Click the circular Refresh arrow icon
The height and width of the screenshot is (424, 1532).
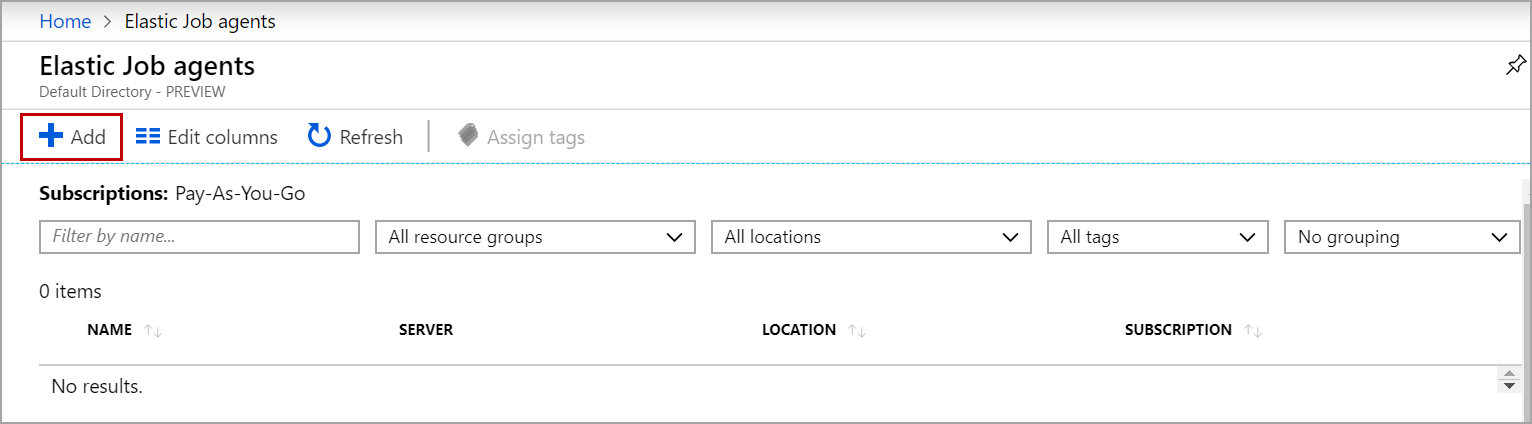(x=319, y=137)
